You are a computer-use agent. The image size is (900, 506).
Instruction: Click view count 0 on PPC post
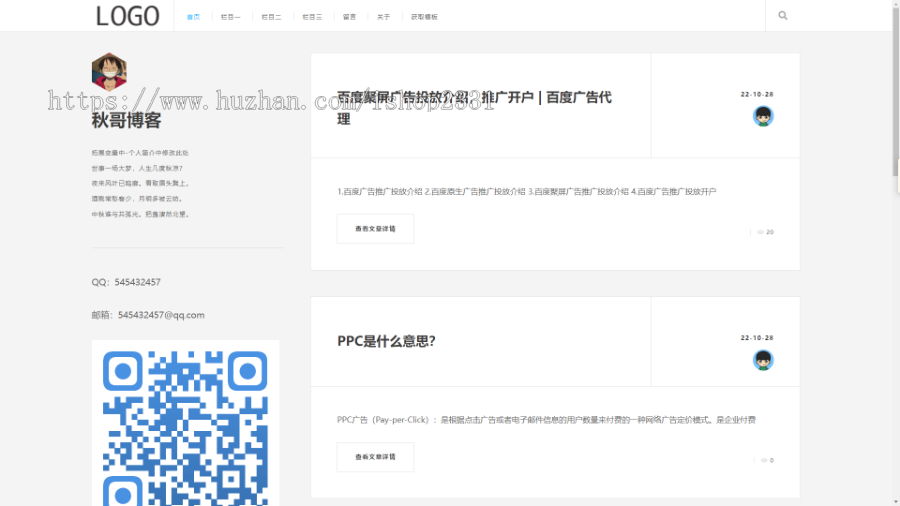click(x=767, y=460)
